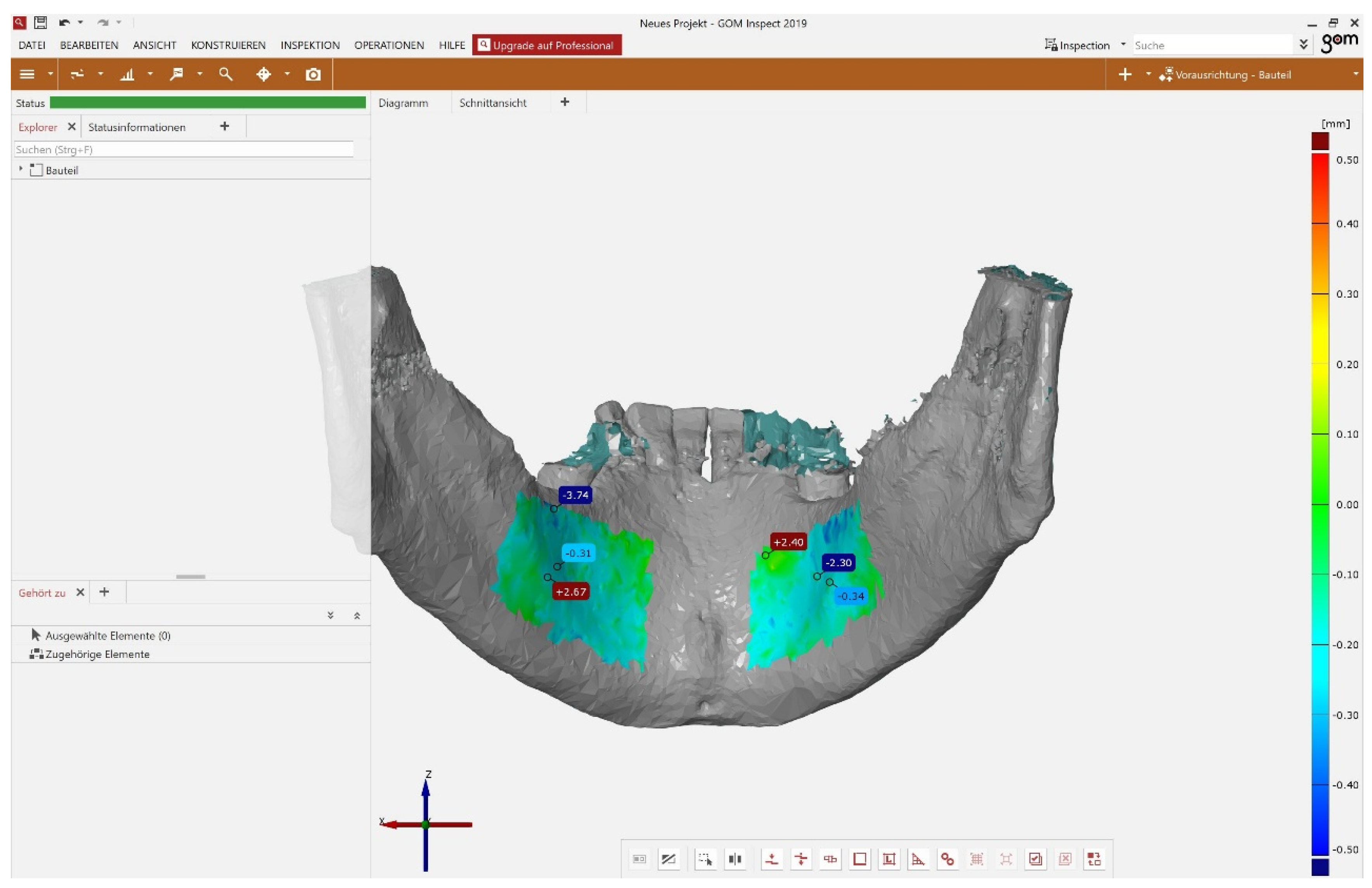
Task: Click the two circles icon in bottom toolbar
Action: 947,859
